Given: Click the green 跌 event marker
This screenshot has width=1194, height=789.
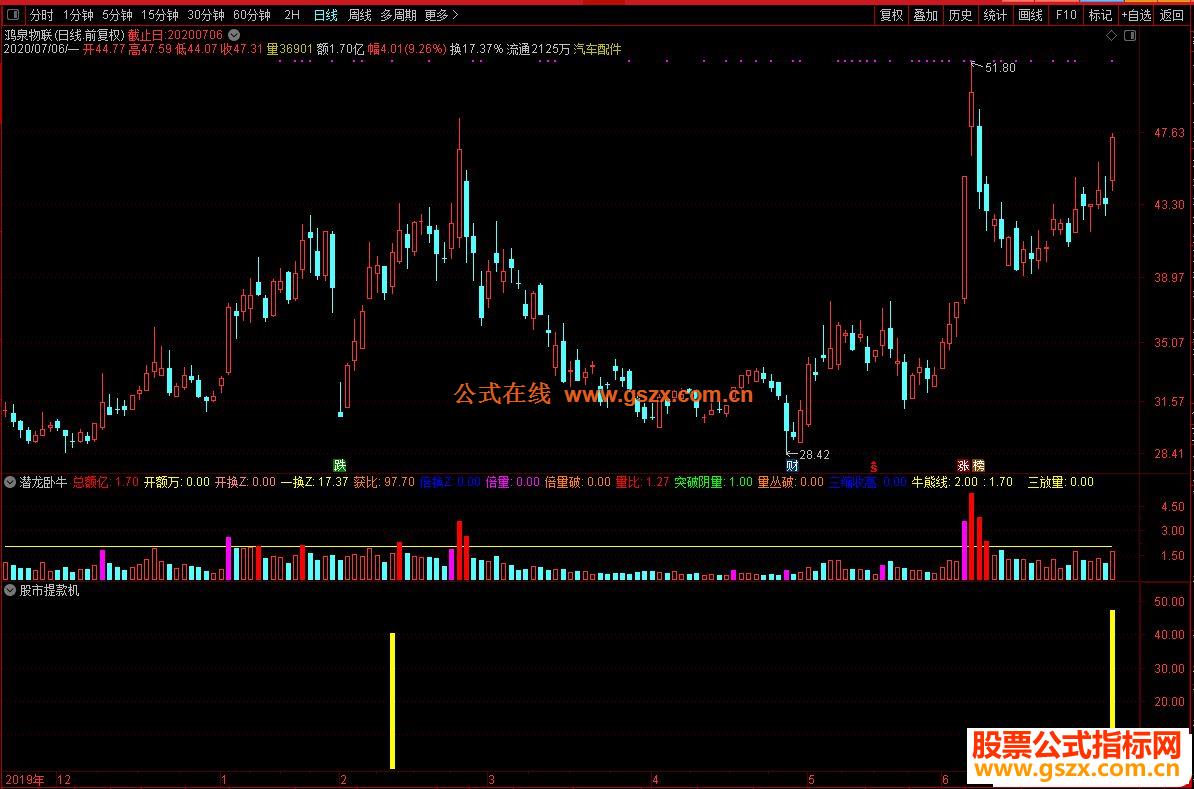Looking at the screenshot, I should (340, 465).
